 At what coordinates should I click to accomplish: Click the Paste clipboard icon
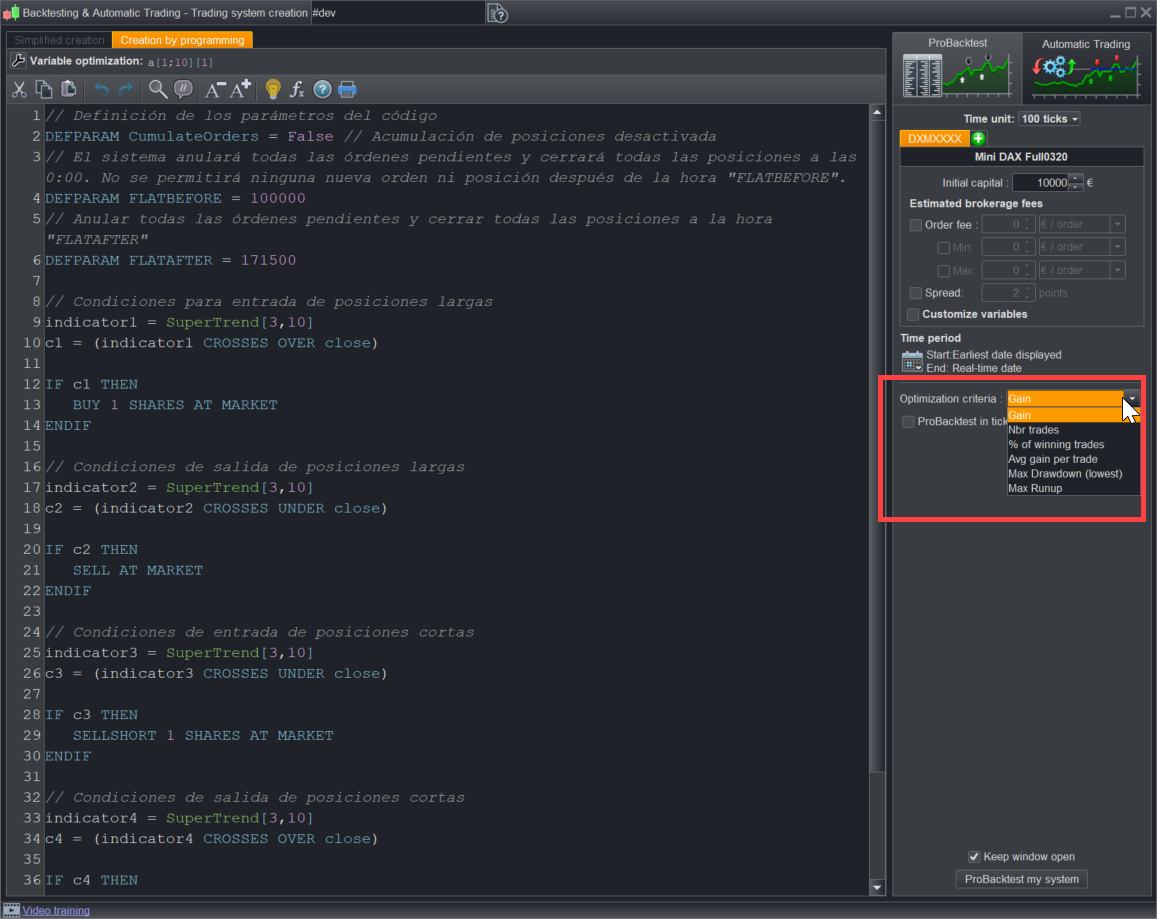(69, 90)
